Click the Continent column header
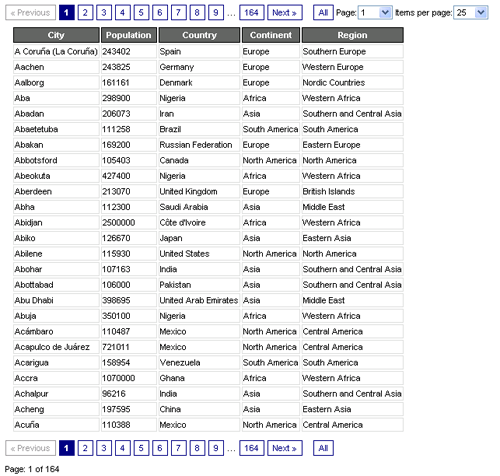This screenshot has height=476, width=500. [x=271, y=35]
